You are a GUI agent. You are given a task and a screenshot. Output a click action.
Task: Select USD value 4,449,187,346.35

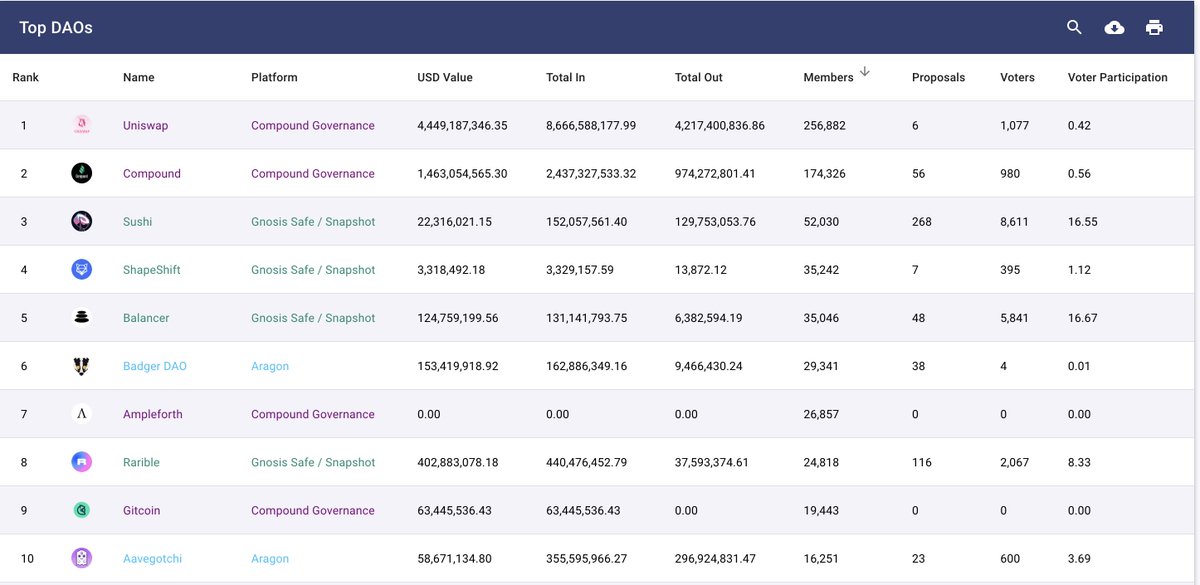(x=462, y=126)
